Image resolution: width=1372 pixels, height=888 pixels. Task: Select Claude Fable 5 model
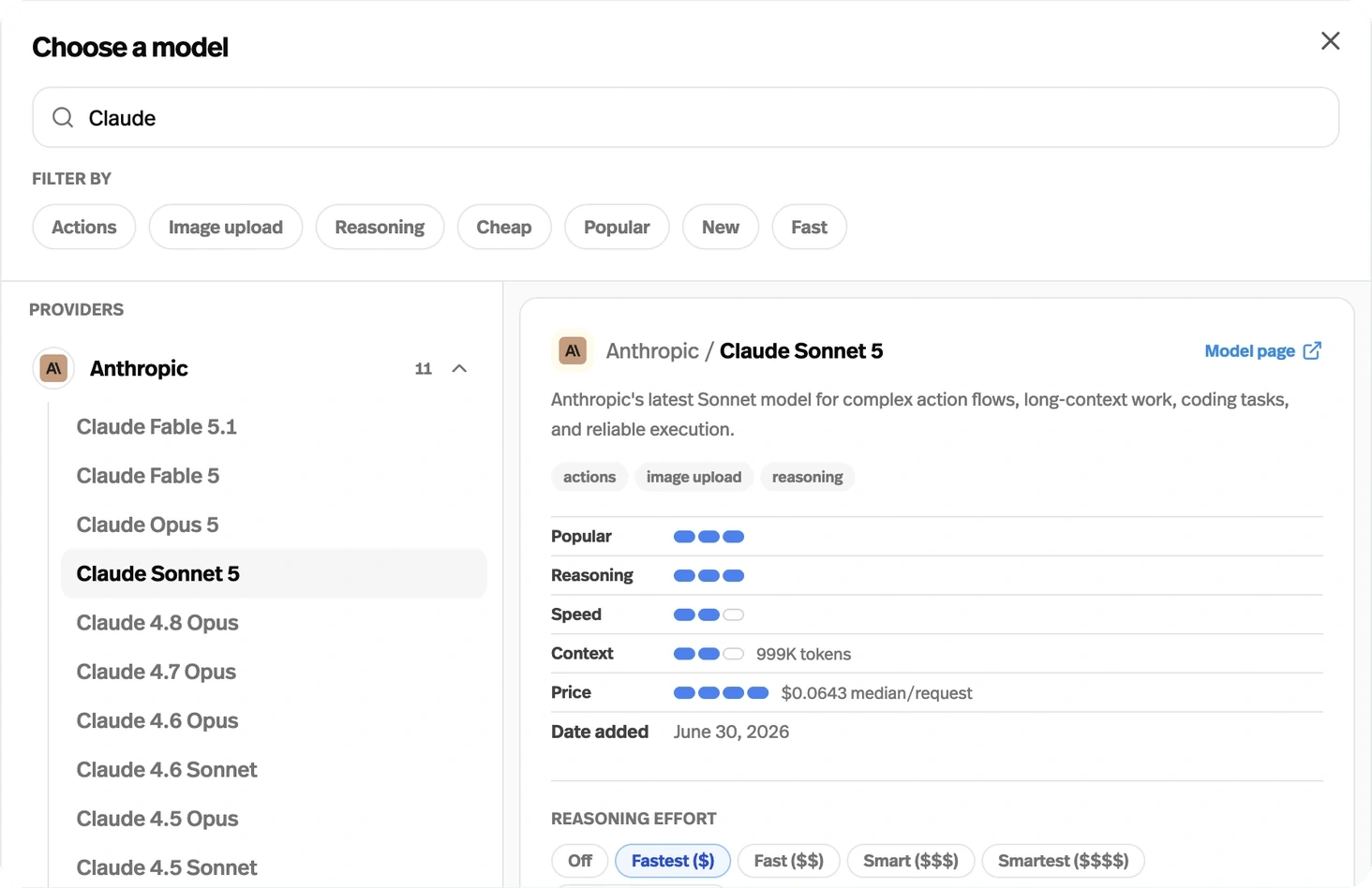pos(274,476)
